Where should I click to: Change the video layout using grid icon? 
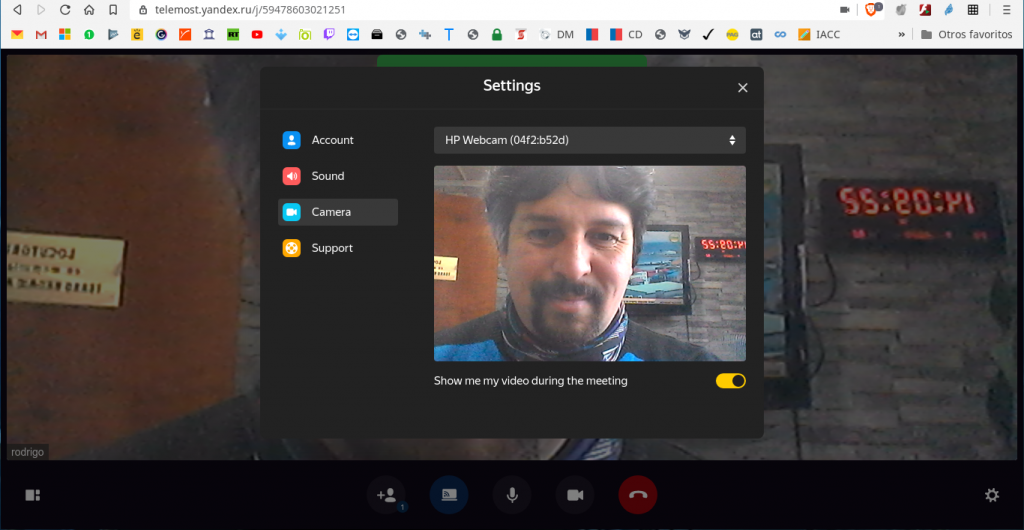click(33, 495)
